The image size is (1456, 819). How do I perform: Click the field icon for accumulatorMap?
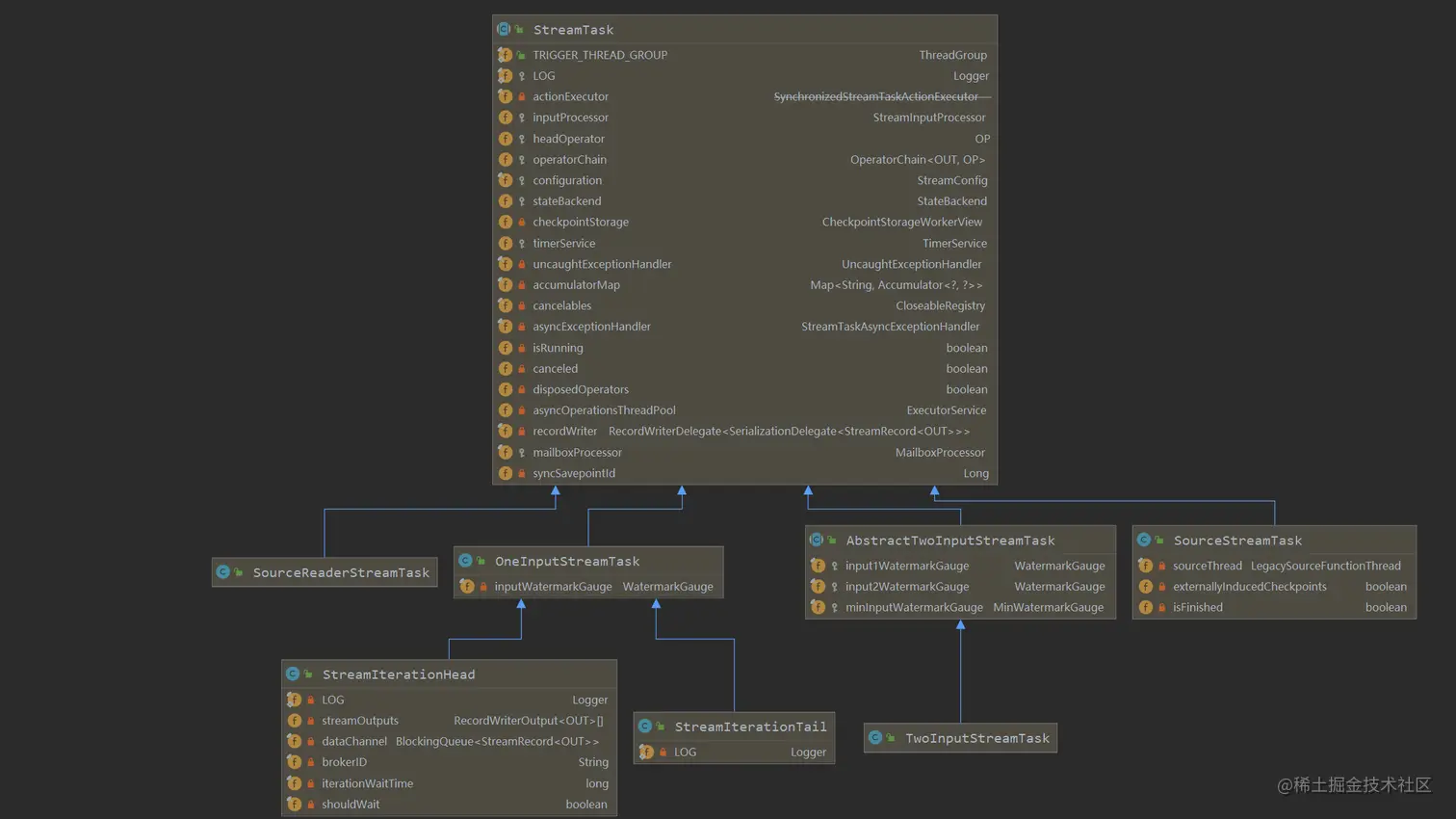505,285
